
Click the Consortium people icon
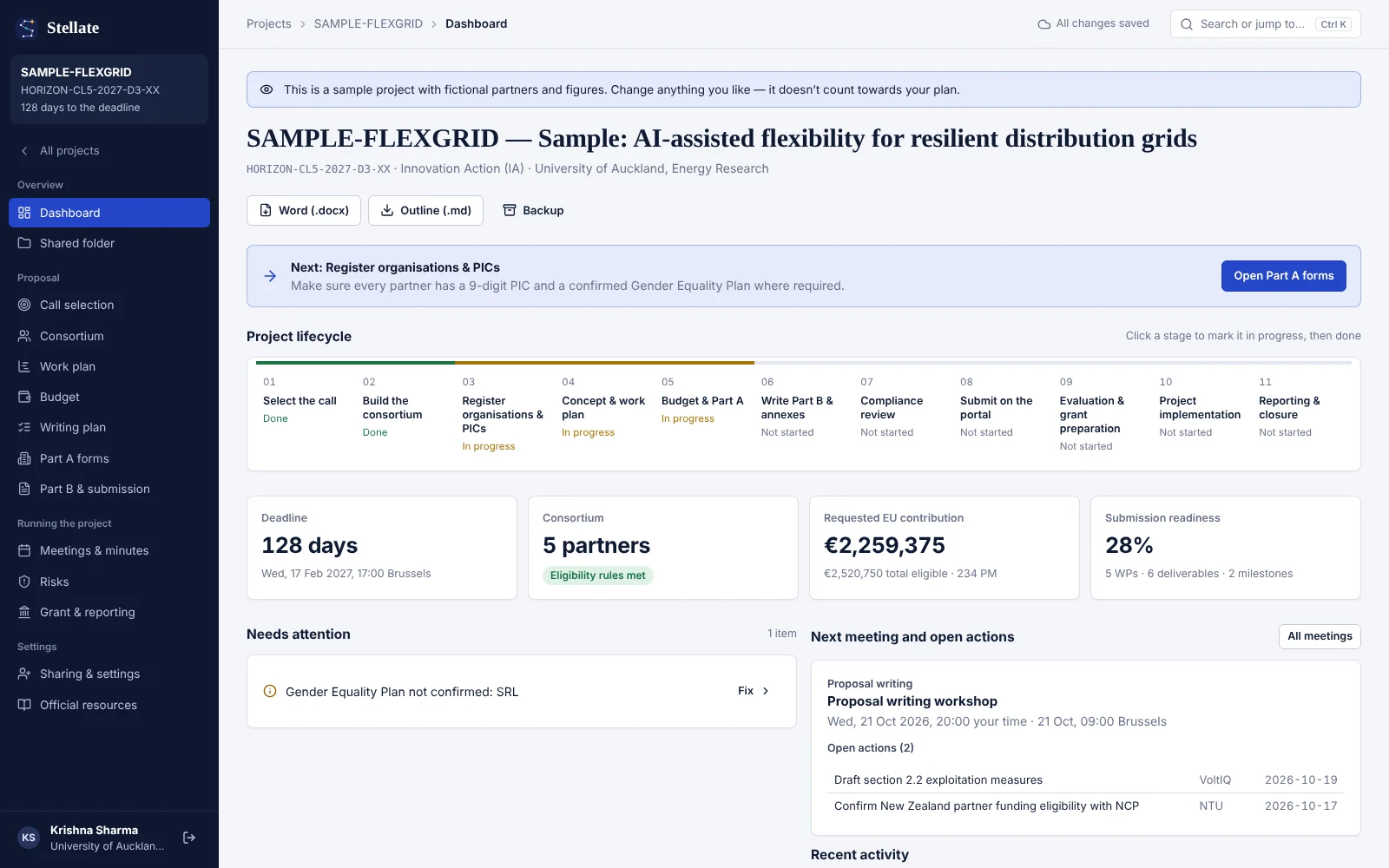(24, 336)
